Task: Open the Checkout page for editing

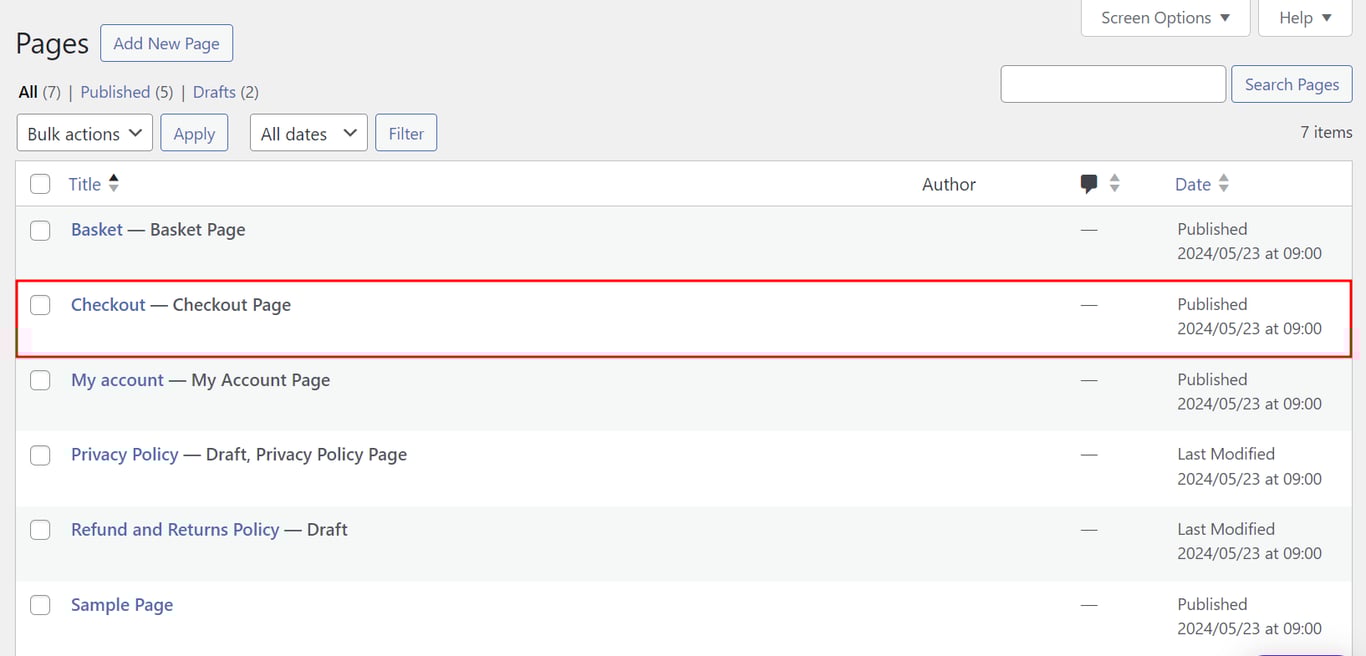Action: pos(108,304)
